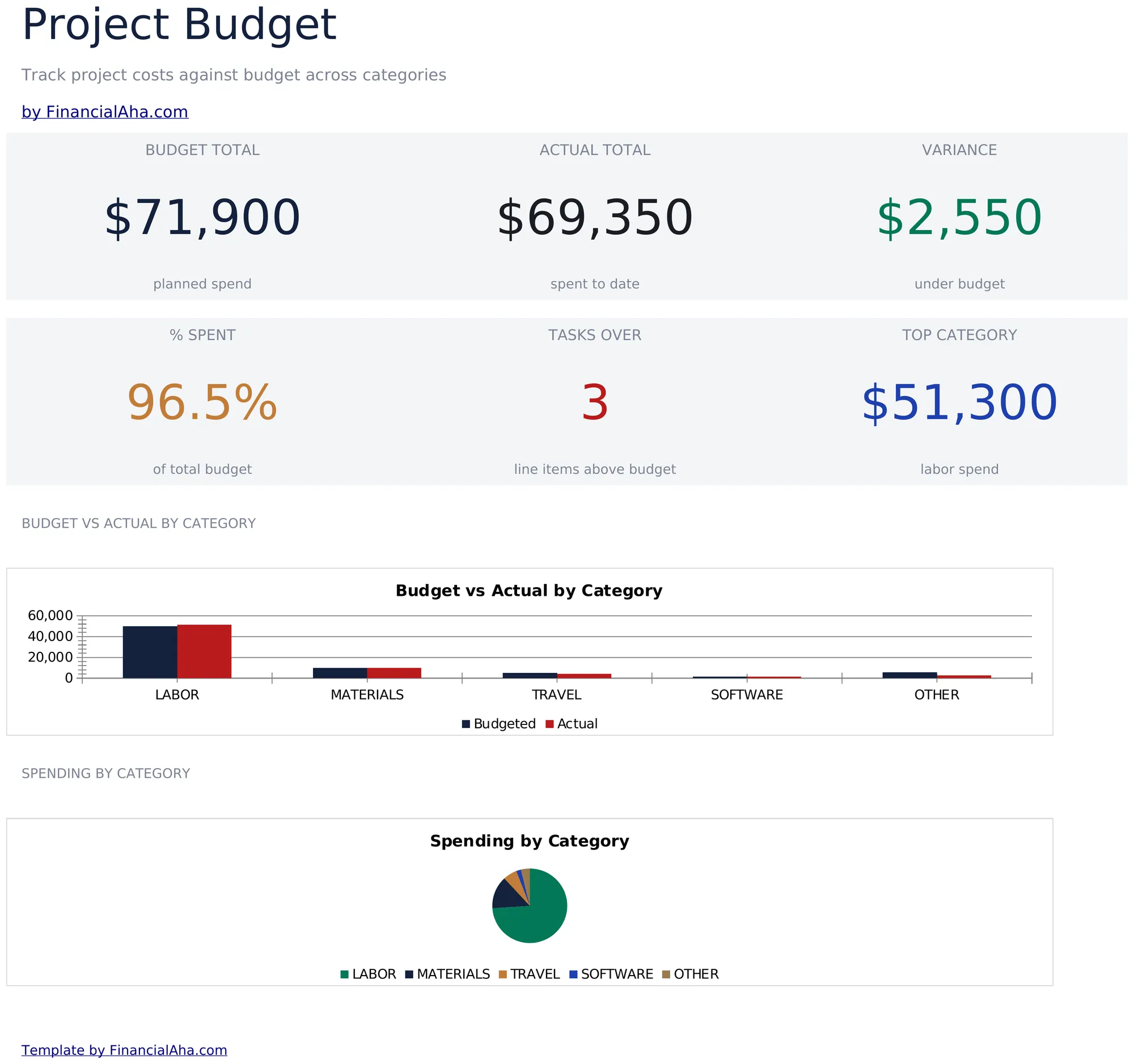Click BUDGET VS ACTUAL BY CATEGORY section heading
The height and width of the screenshot is (1064, 1134).
pos(138,523)
